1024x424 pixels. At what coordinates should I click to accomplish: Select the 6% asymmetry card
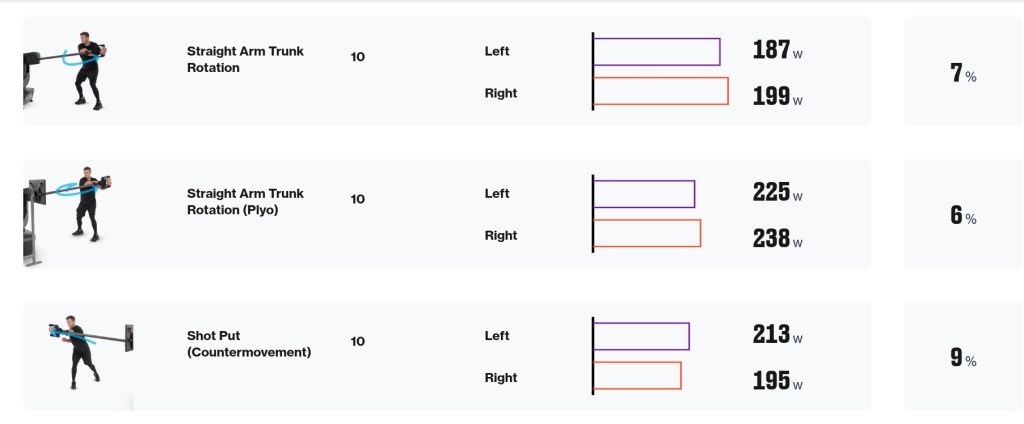coord(962,214)
